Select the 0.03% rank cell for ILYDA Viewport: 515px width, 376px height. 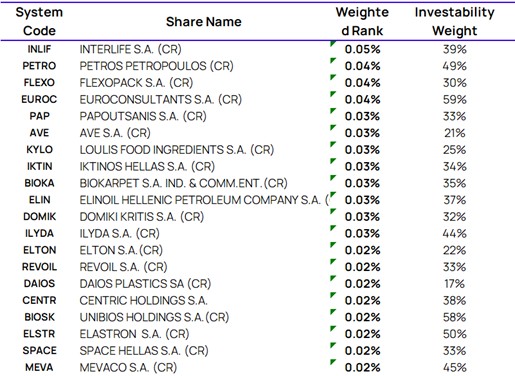(362, 233)
